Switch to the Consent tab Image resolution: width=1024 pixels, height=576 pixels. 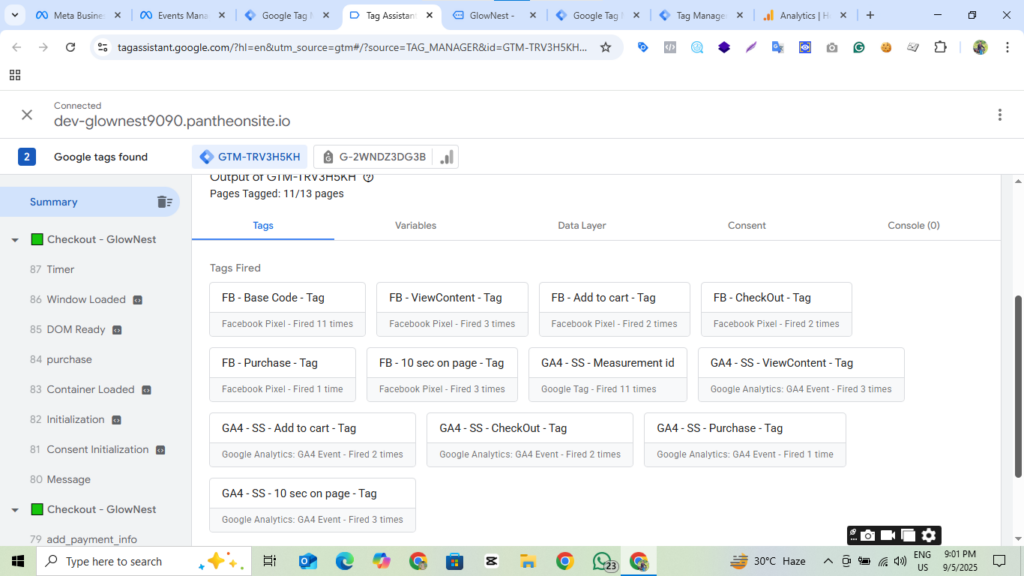click(746, 225)
